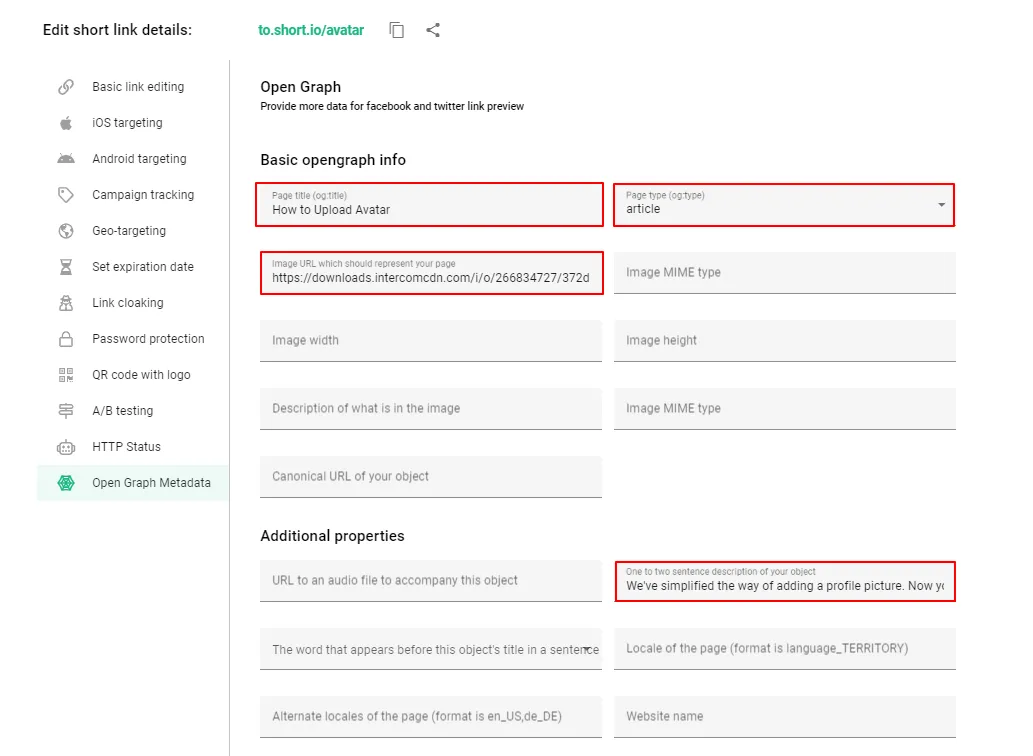1033x756 pixels.
Task: Click the Image MIME type field beside Image URL
Action: 785,273
